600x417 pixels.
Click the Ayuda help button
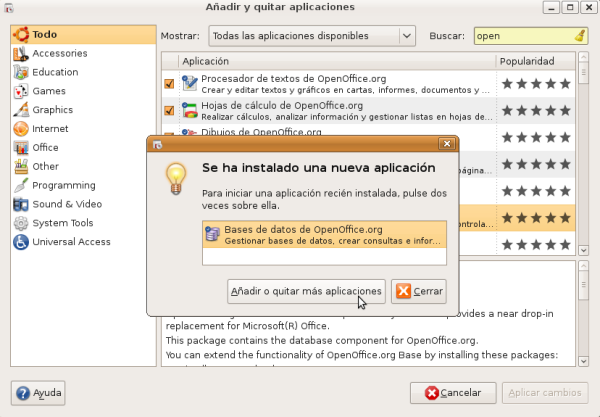[x=39, y=392]
